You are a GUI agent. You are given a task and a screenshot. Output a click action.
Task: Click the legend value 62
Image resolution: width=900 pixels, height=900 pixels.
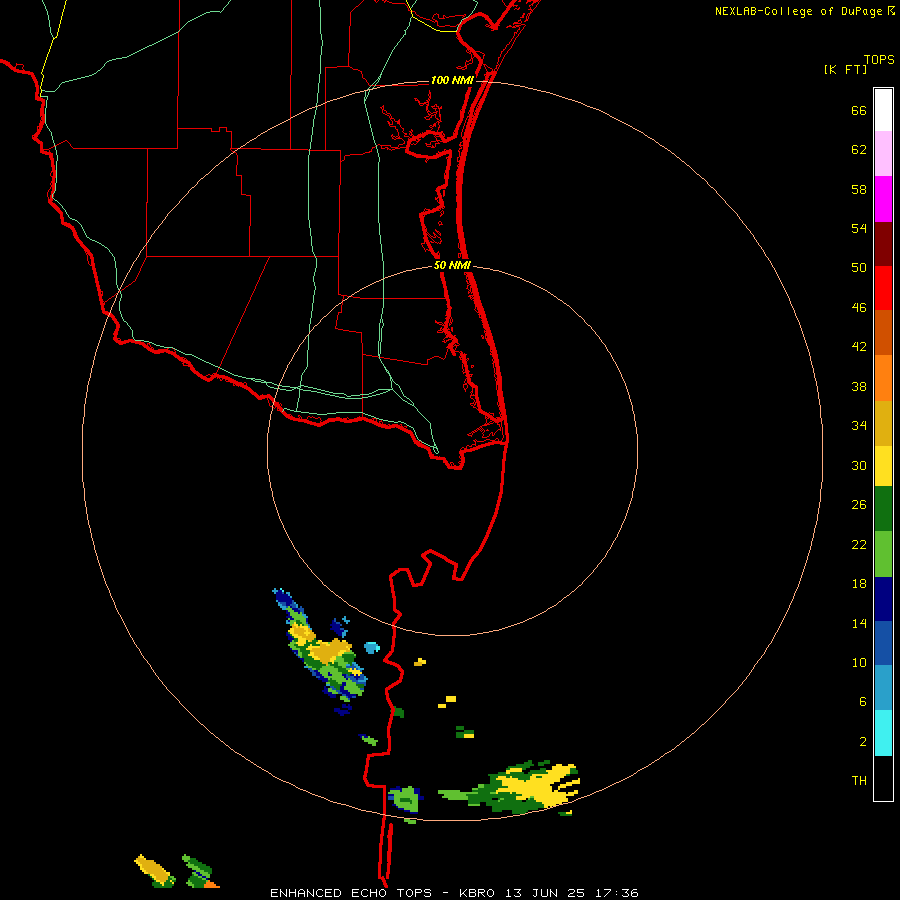859,150
